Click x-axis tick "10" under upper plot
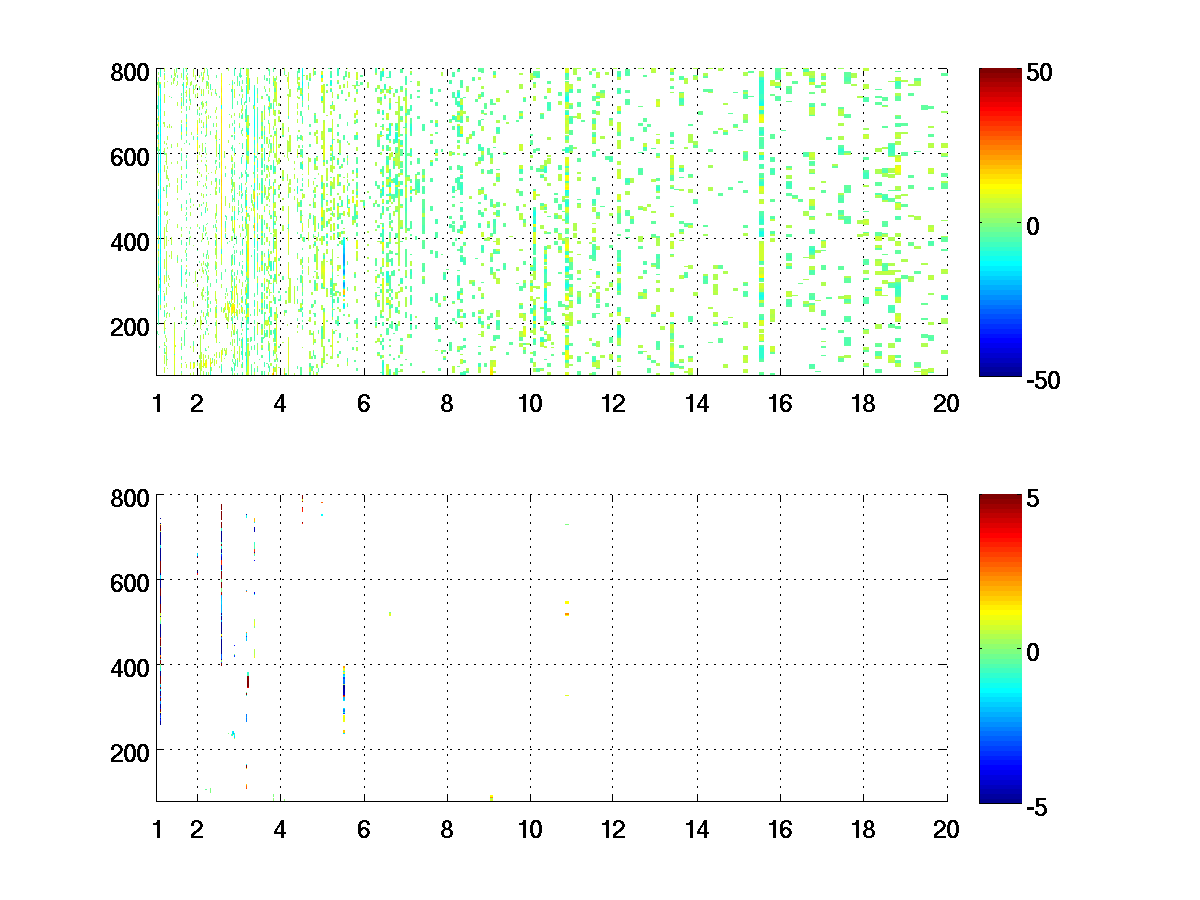This screenshot has height=900, width=1200. [x=530, y=404]
